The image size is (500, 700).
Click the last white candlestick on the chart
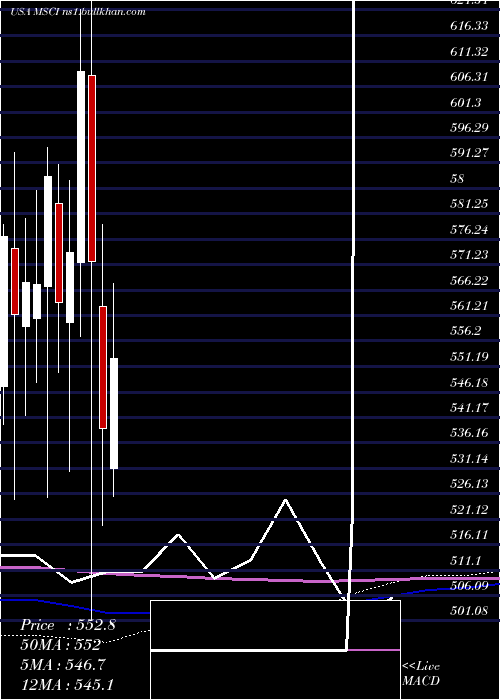click(114, 413)
